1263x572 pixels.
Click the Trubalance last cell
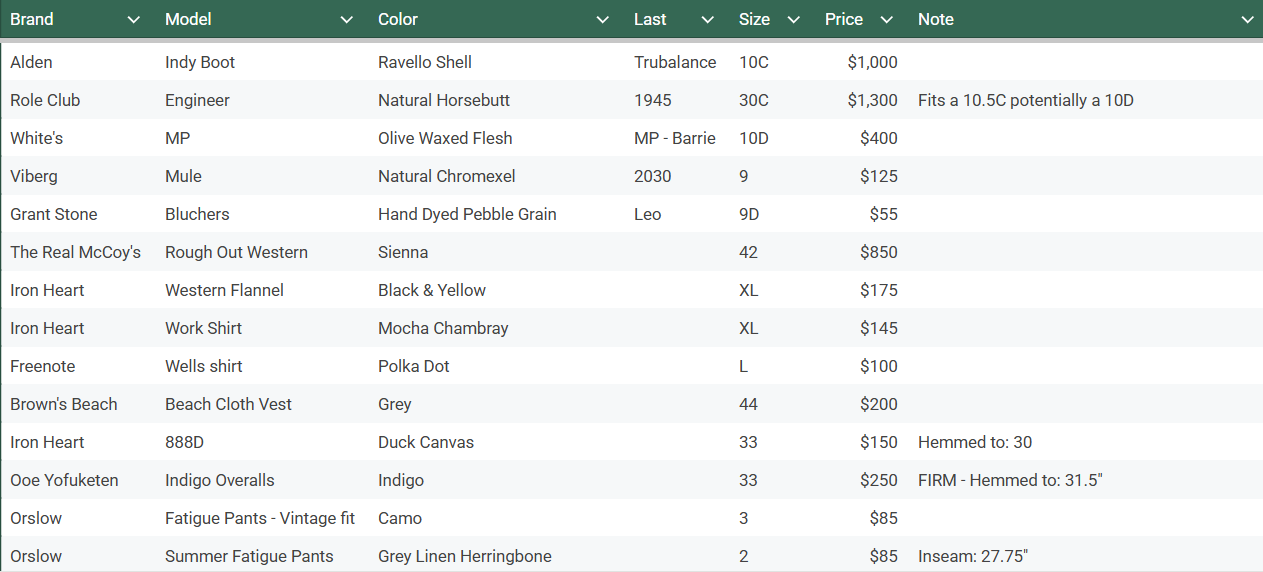[675, 62]
